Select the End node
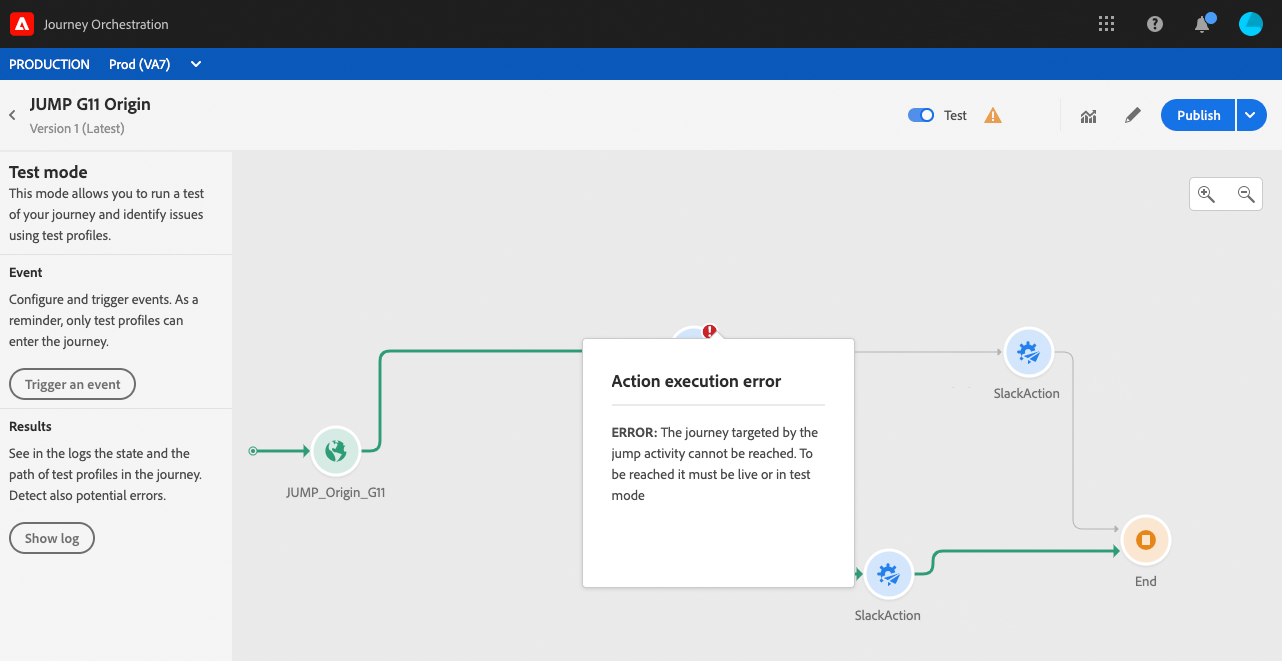The width and height of the screenshot is (1282, 661). tap(1146, 540)
